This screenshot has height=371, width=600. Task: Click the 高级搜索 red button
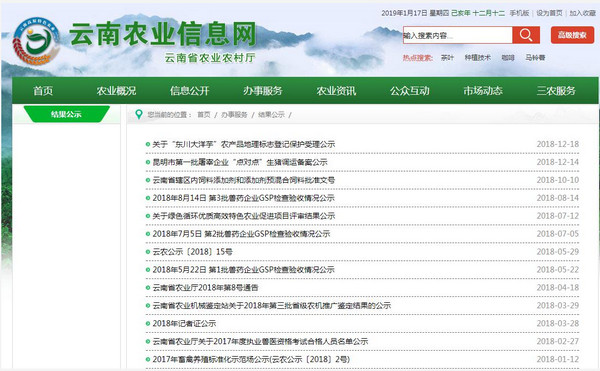pyautogui.click(x=572, y=35)
